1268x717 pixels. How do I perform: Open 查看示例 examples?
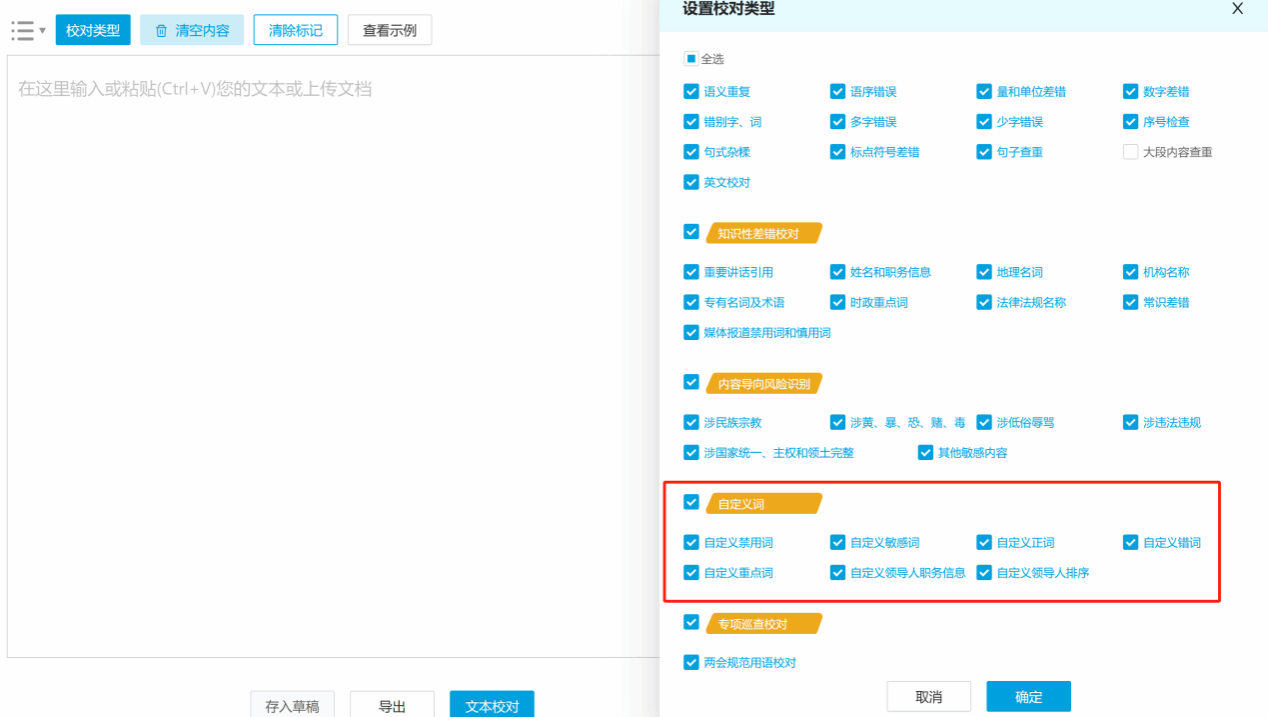click(390, 30)
